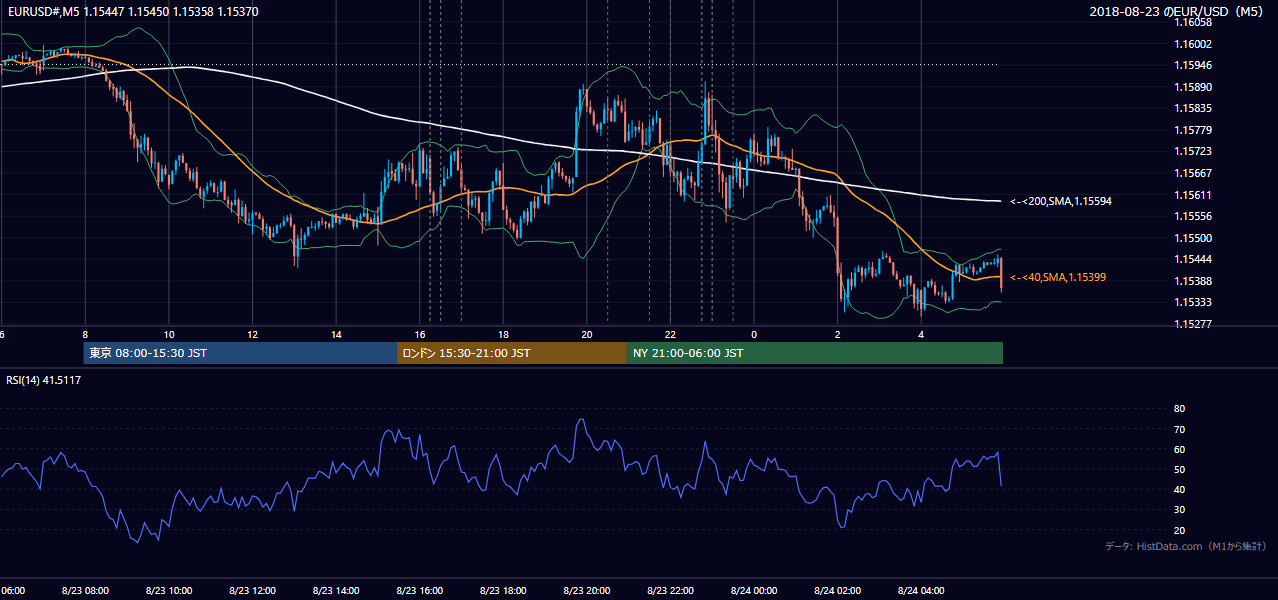
Task: Click the 8/23 22:00 date axis label
Action: 670,590
